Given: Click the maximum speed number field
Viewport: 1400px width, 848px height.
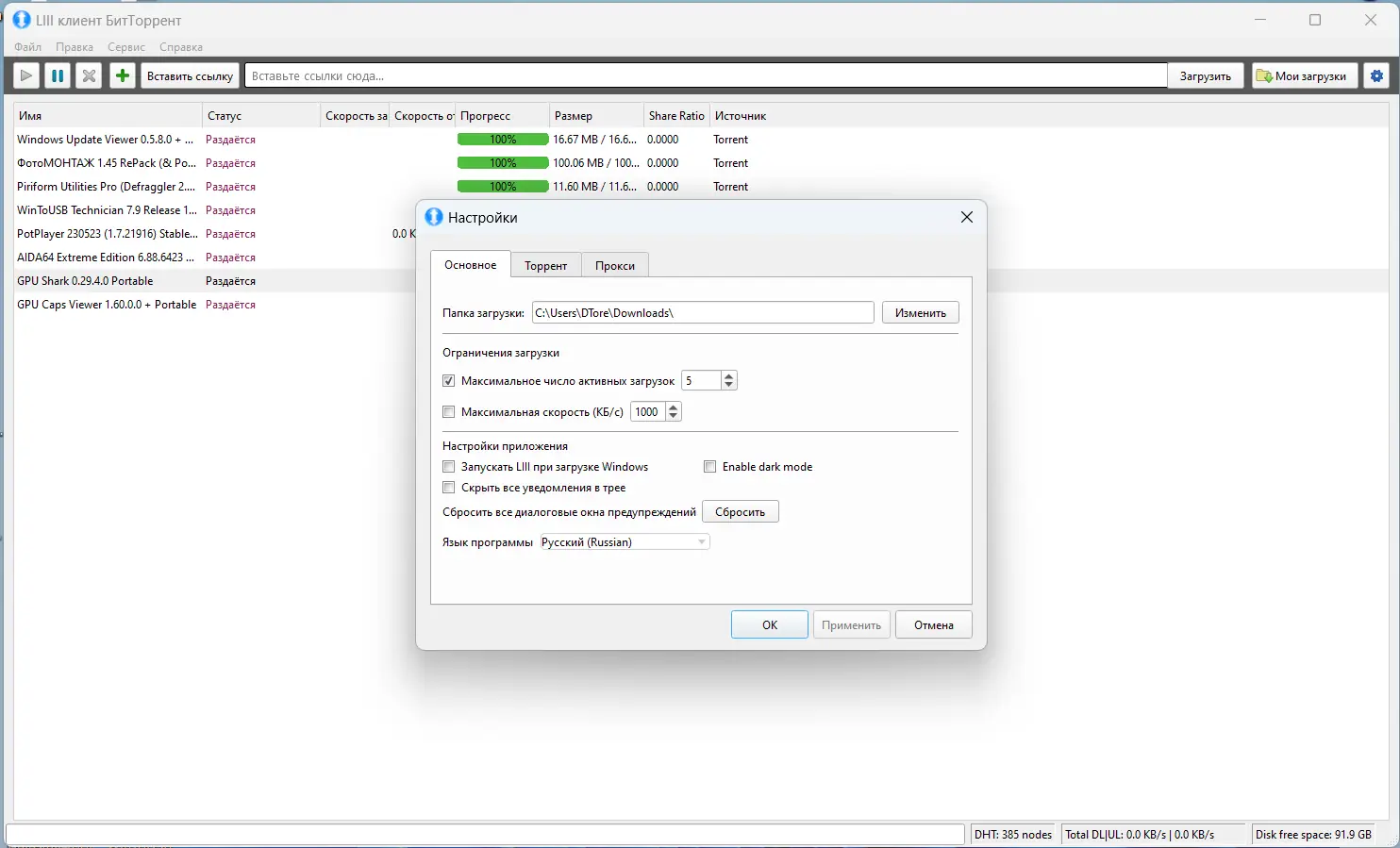Looking at the screenshot, I should pyautogui.click(x=648, y=412).
